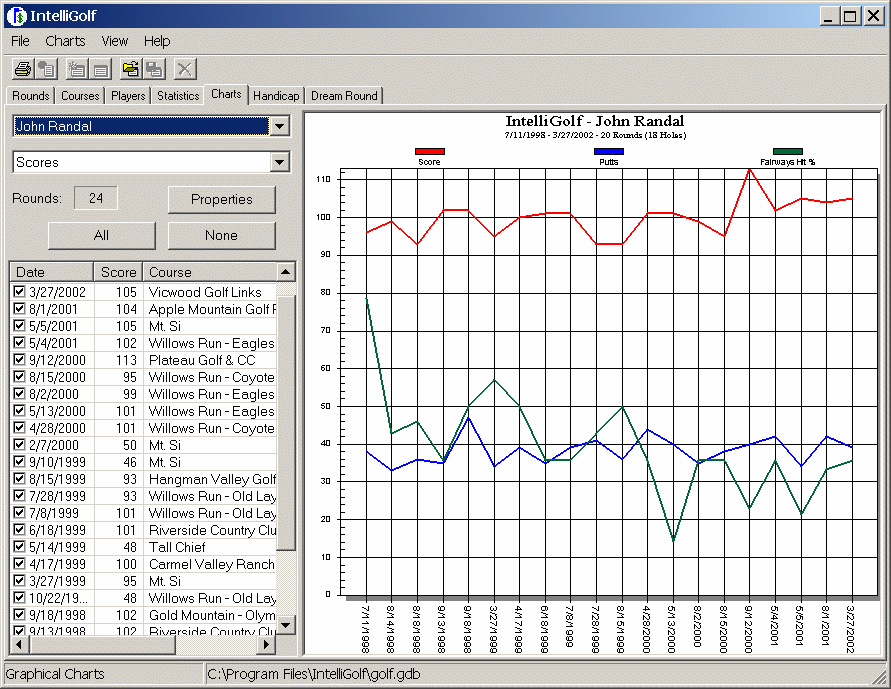Click the Rounds count field showing 24
Viewport: 891px width, 689px height.
(x=96, y=198)
